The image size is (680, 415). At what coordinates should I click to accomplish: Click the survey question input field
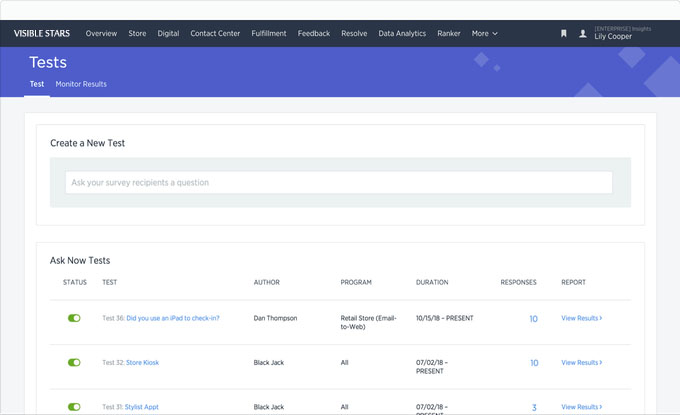339,182
